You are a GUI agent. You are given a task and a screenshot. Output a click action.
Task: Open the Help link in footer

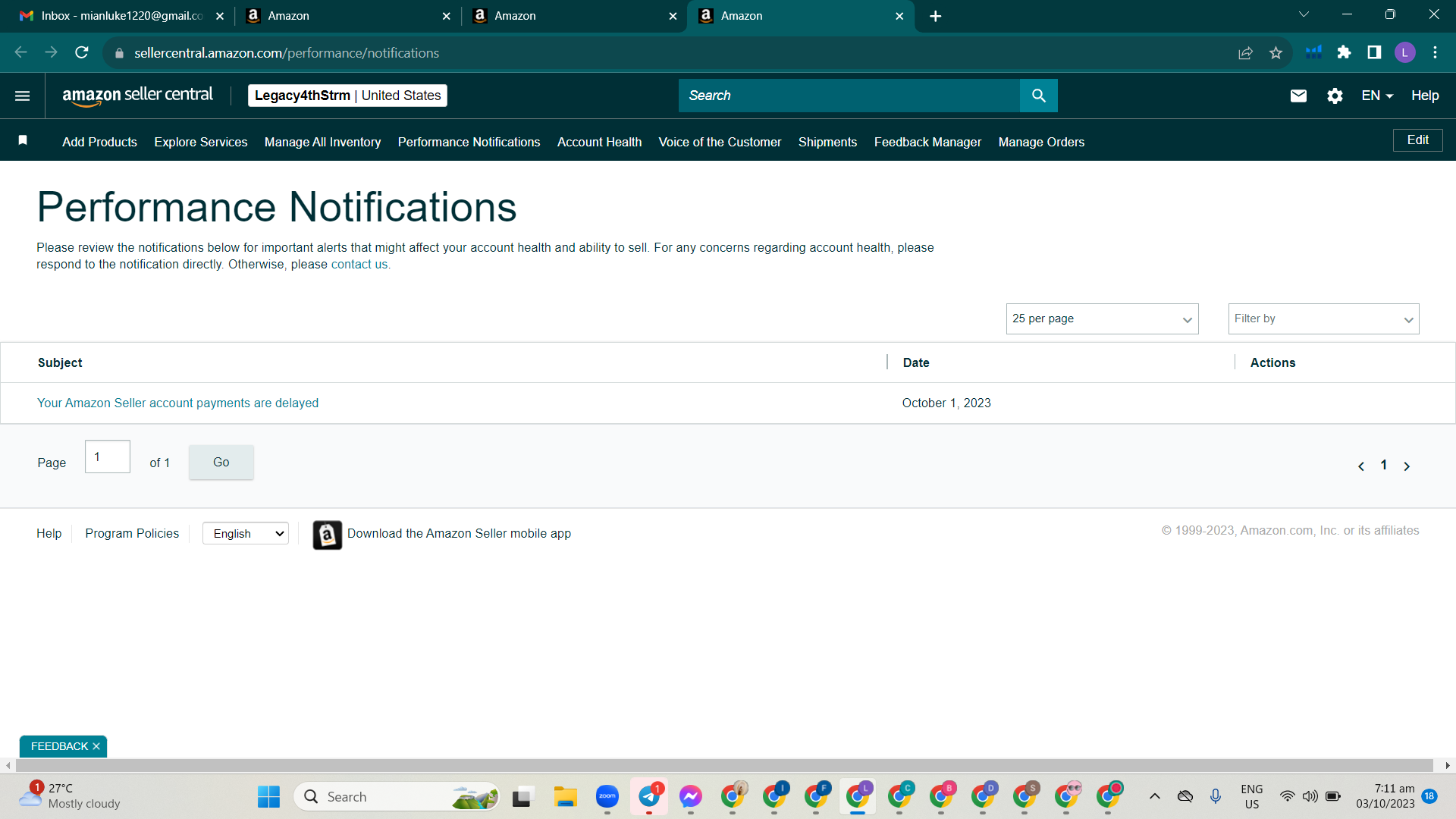[49, 534]
